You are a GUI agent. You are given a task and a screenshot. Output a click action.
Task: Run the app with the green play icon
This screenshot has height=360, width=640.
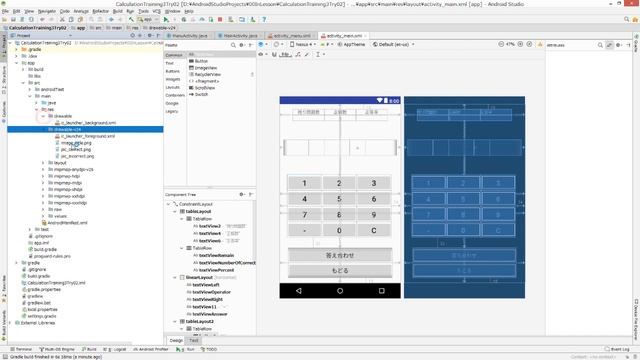pos(166,19)
